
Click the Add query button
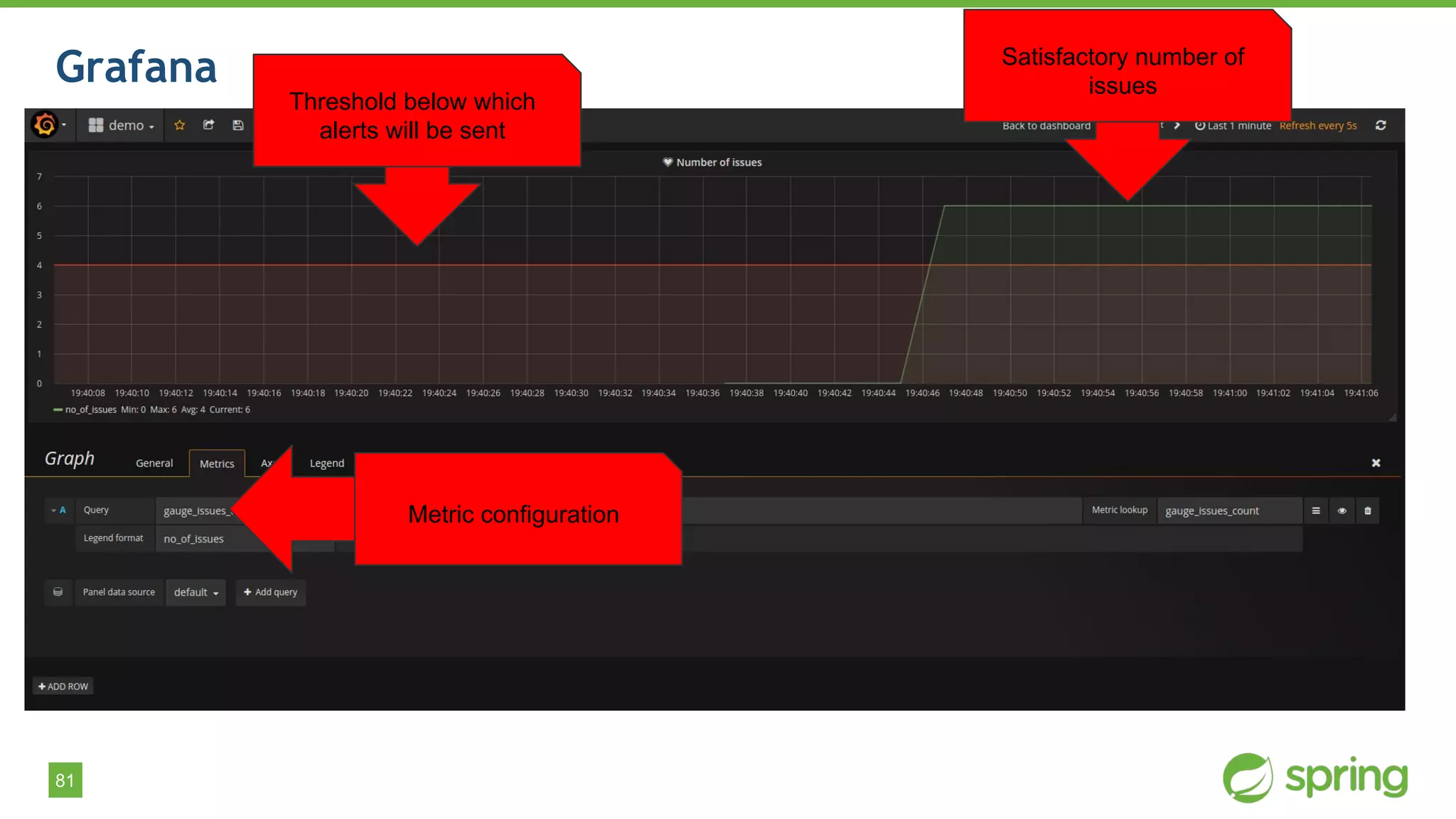point(271,592)
